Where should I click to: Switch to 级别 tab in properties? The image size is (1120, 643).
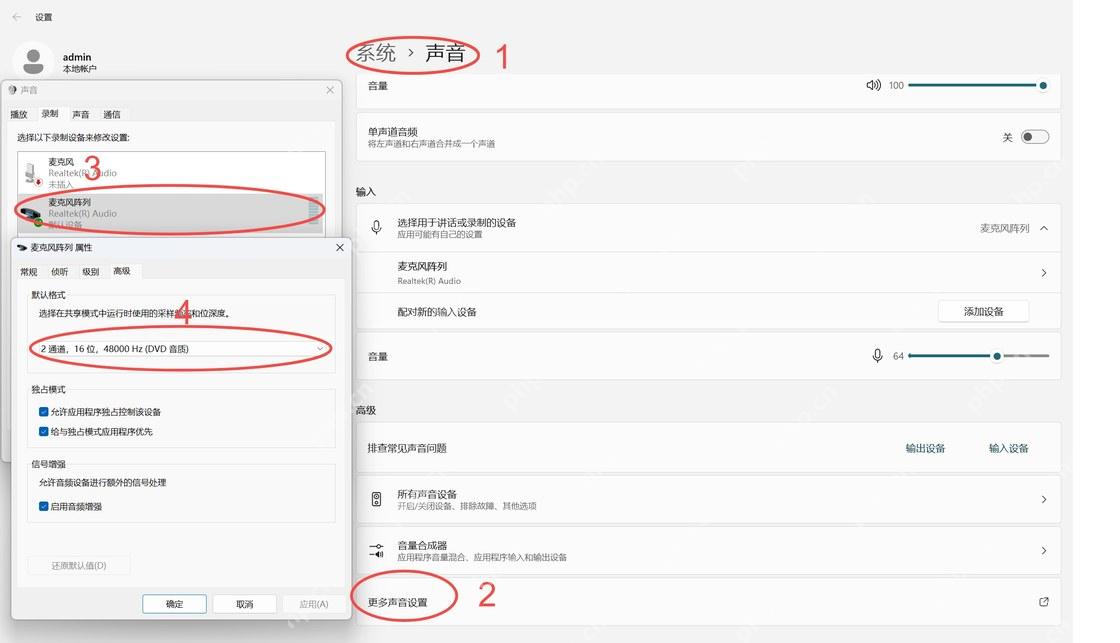[x=91, y=271]
